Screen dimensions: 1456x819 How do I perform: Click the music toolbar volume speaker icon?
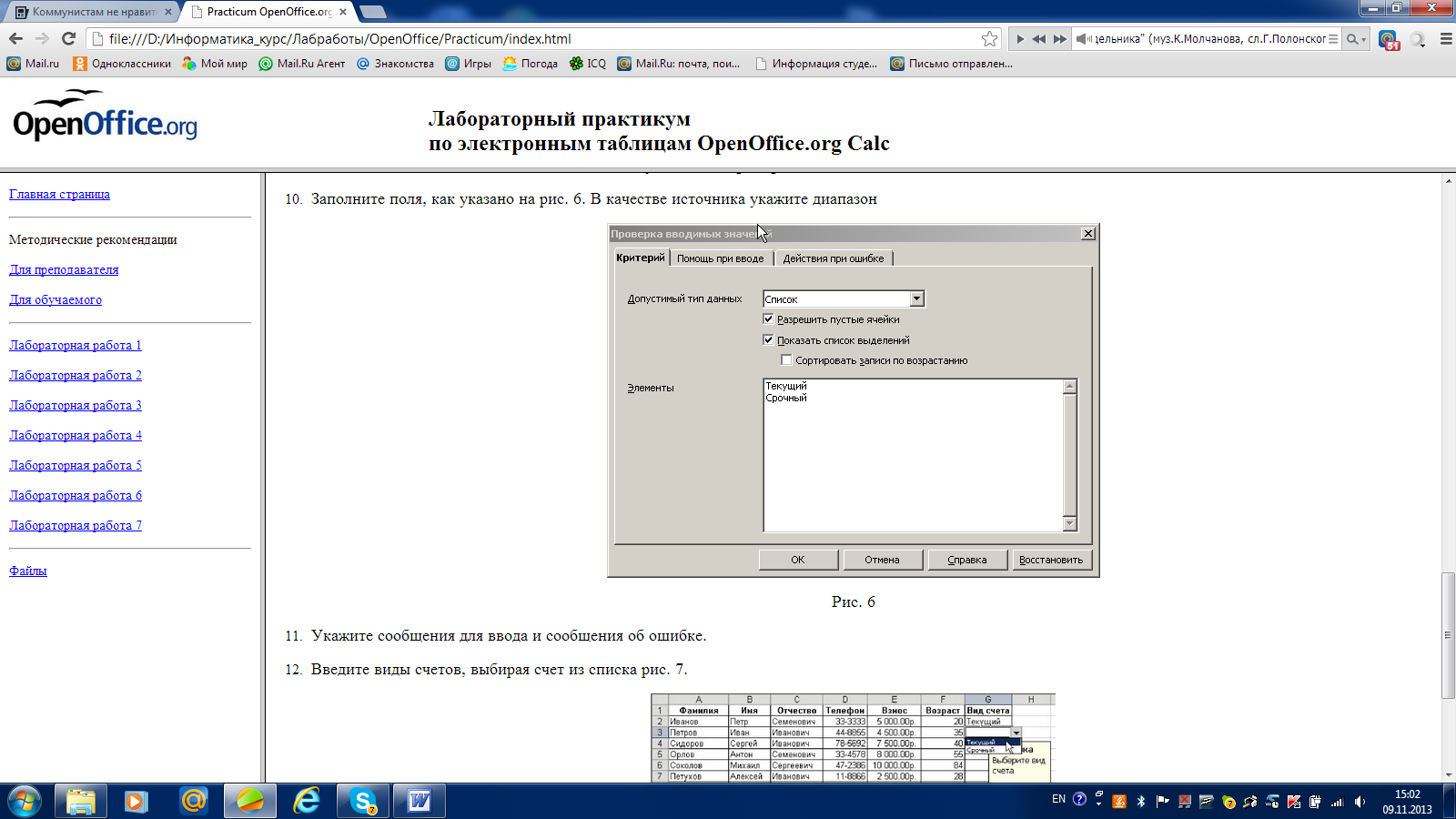click(x=1083, y=39)
